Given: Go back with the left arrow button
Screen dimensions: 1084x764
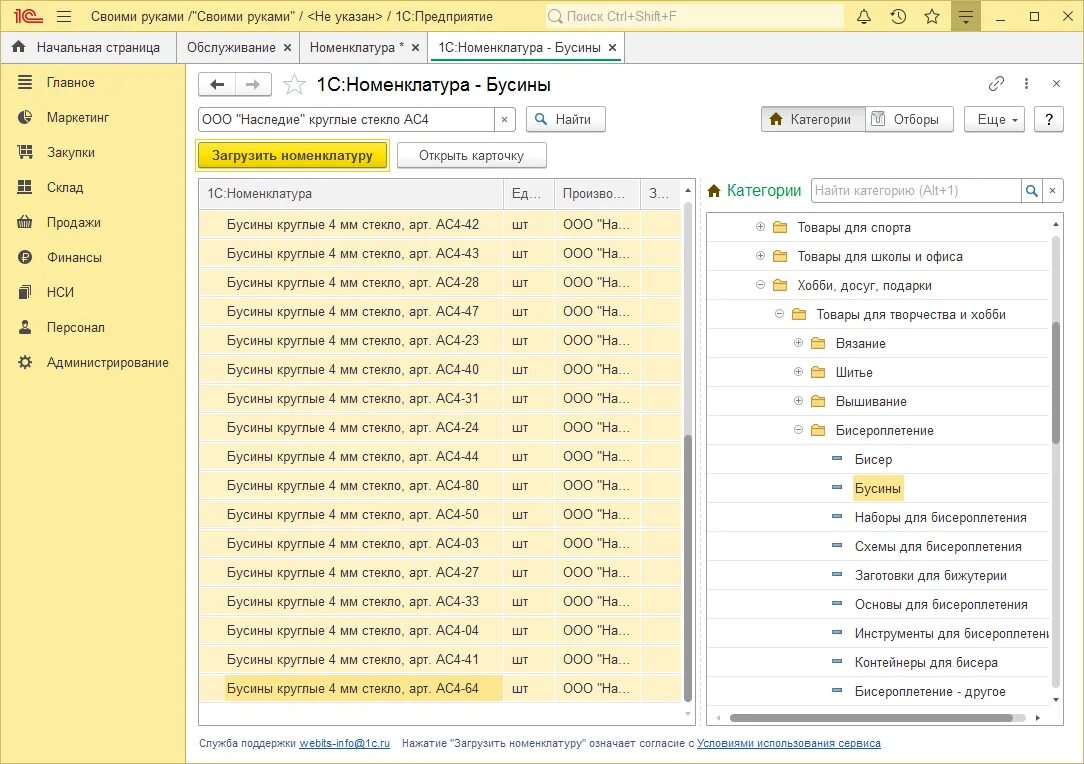Looking at the screenshot, I should (217, 84).
